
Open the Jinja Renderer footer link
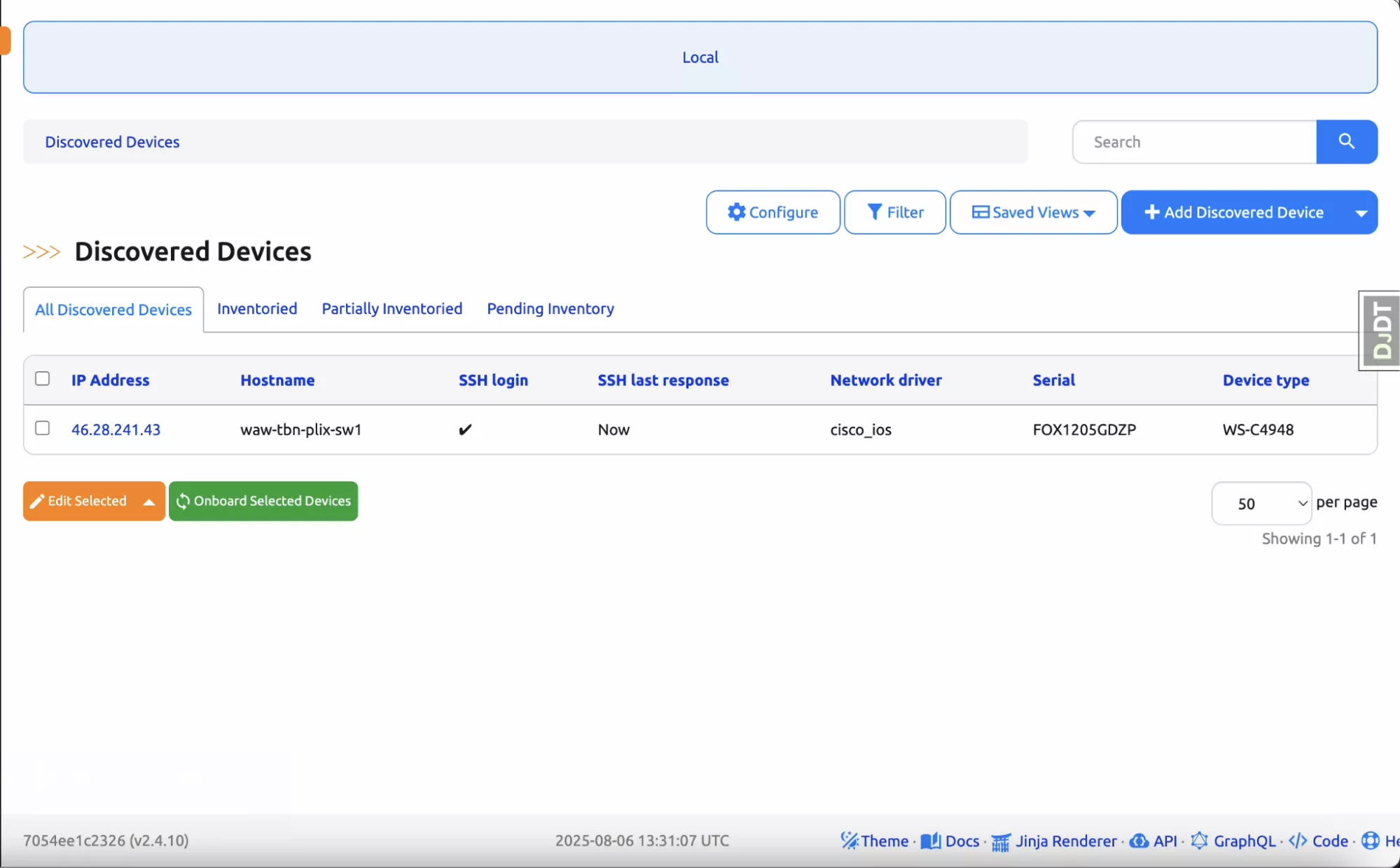[1055, 841]
